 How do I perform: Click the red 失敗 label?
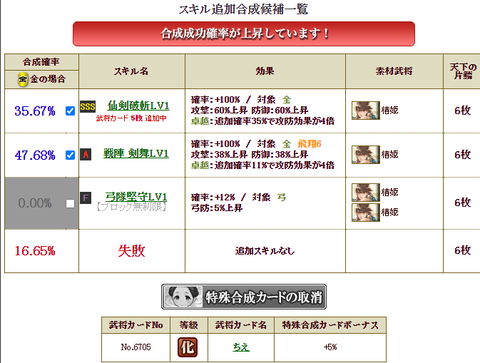132,251
